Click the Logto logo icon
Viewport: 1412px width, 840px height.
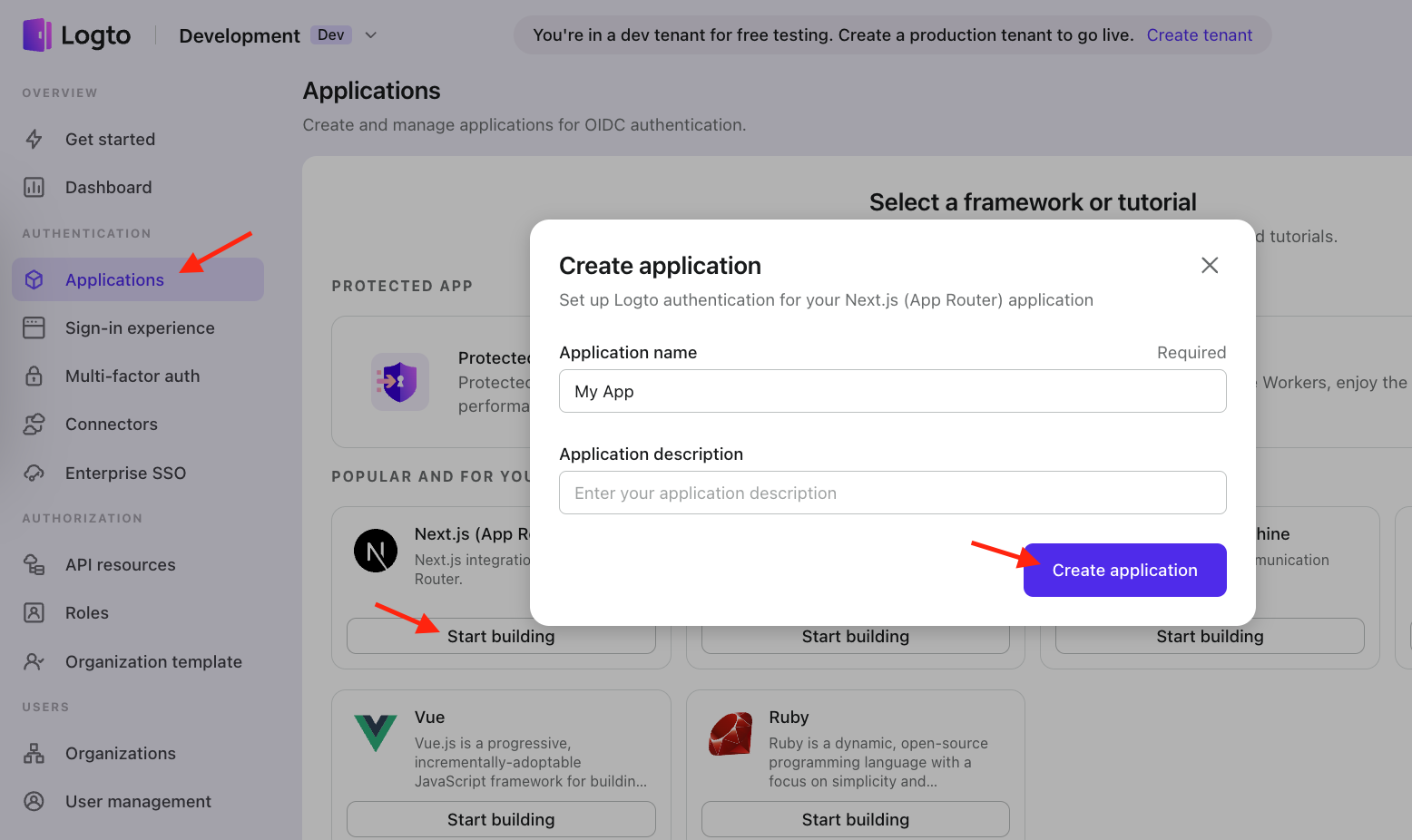[x=37, y=35]
